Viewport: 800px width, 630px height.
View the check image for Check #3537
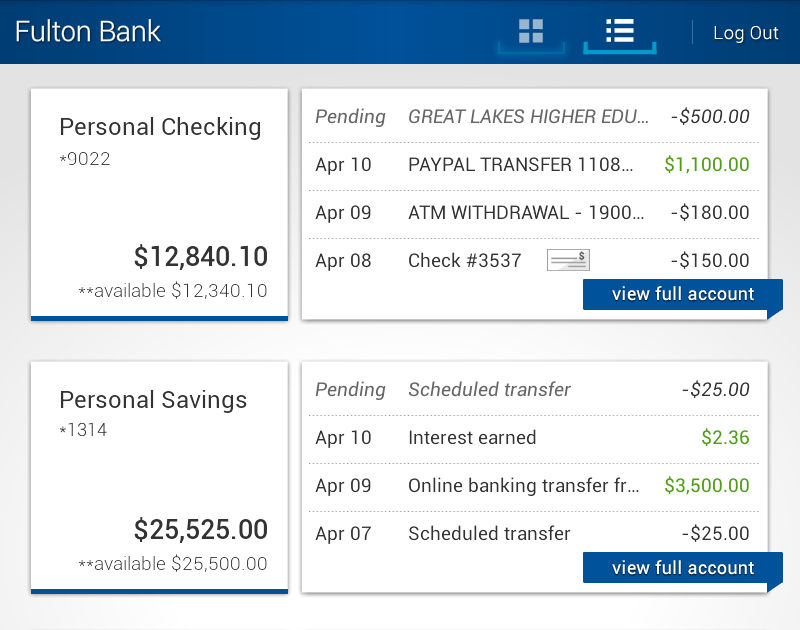(x=567, y=259)
